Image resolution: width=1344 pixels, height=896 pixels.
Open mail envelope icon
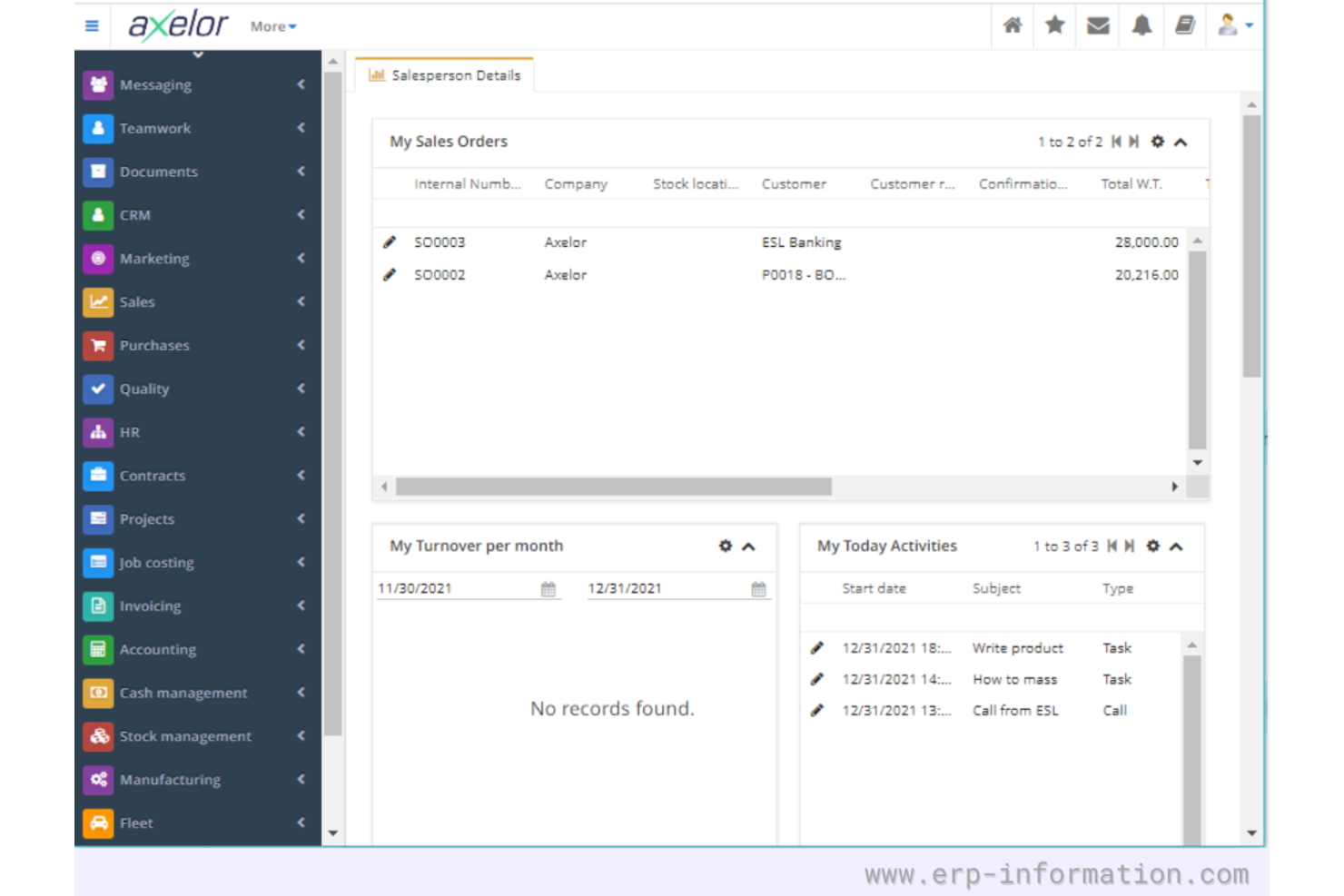tap(1098, 25)
